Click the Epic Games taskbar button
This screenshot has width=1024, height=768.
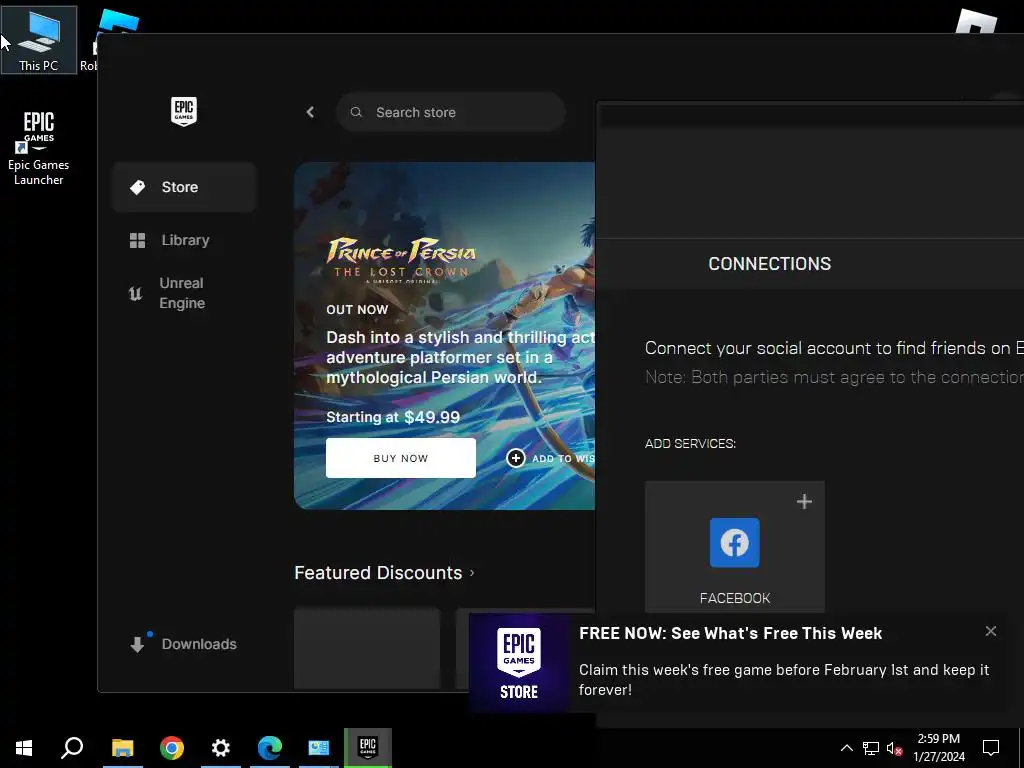click(368, 748)
